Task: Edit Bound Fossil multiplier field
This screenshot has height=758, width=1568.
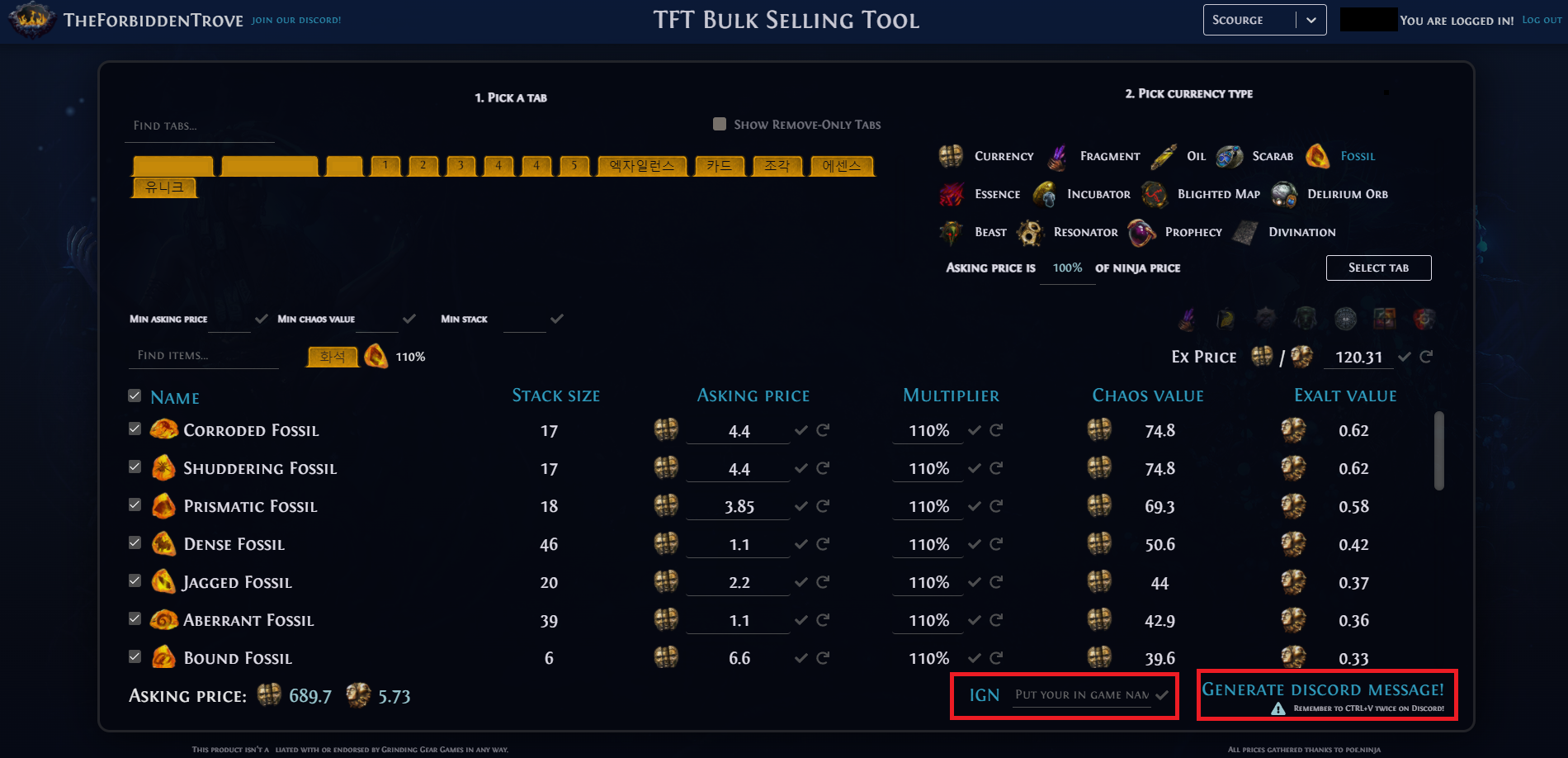Action: (x=928, y=659)
